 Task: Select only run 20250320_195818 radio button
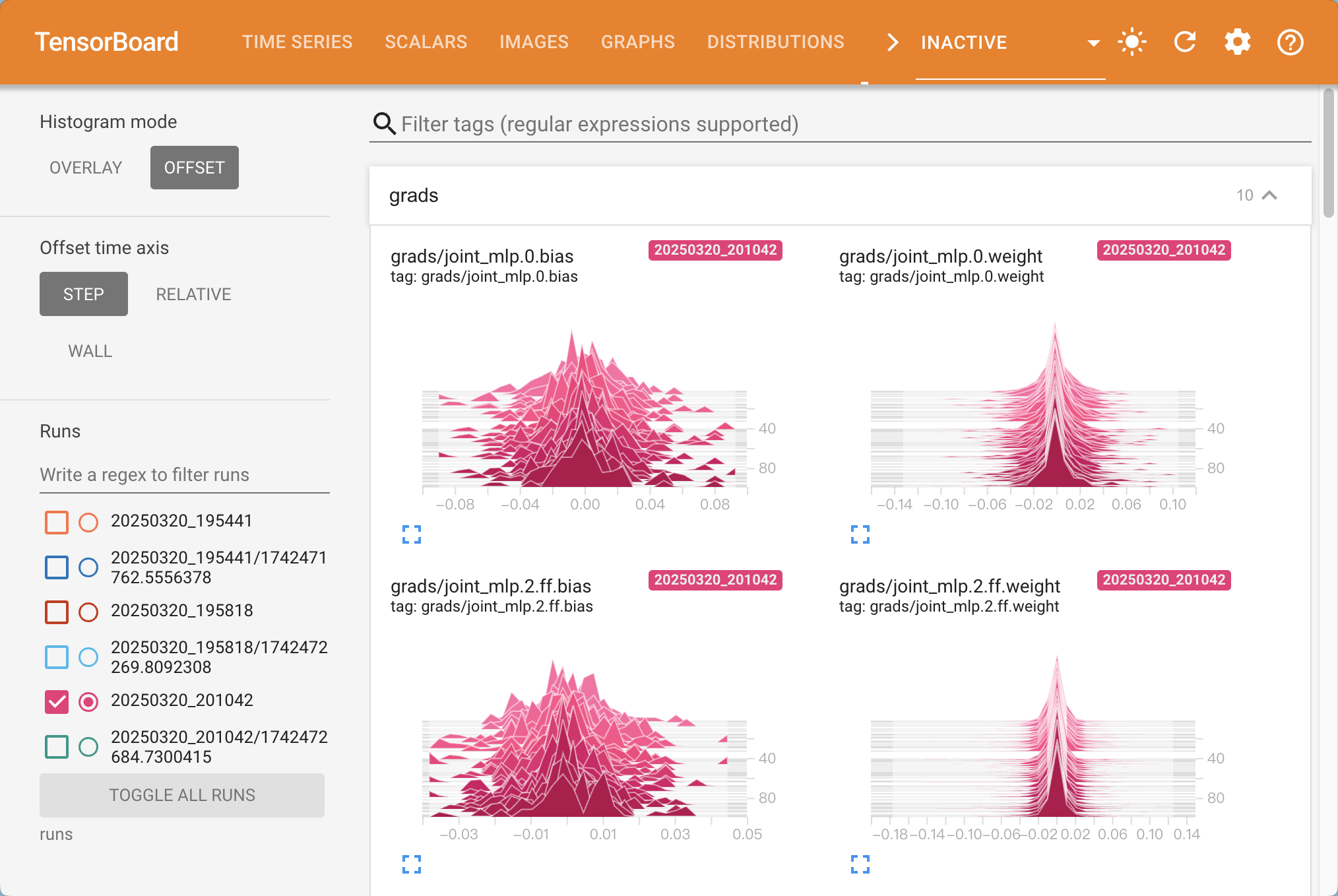(88, 612)
